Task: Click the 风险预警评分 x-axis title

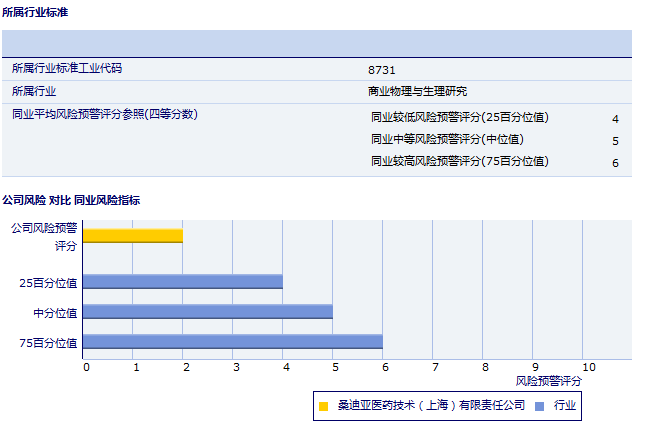Action: click(x=548, y=381)
